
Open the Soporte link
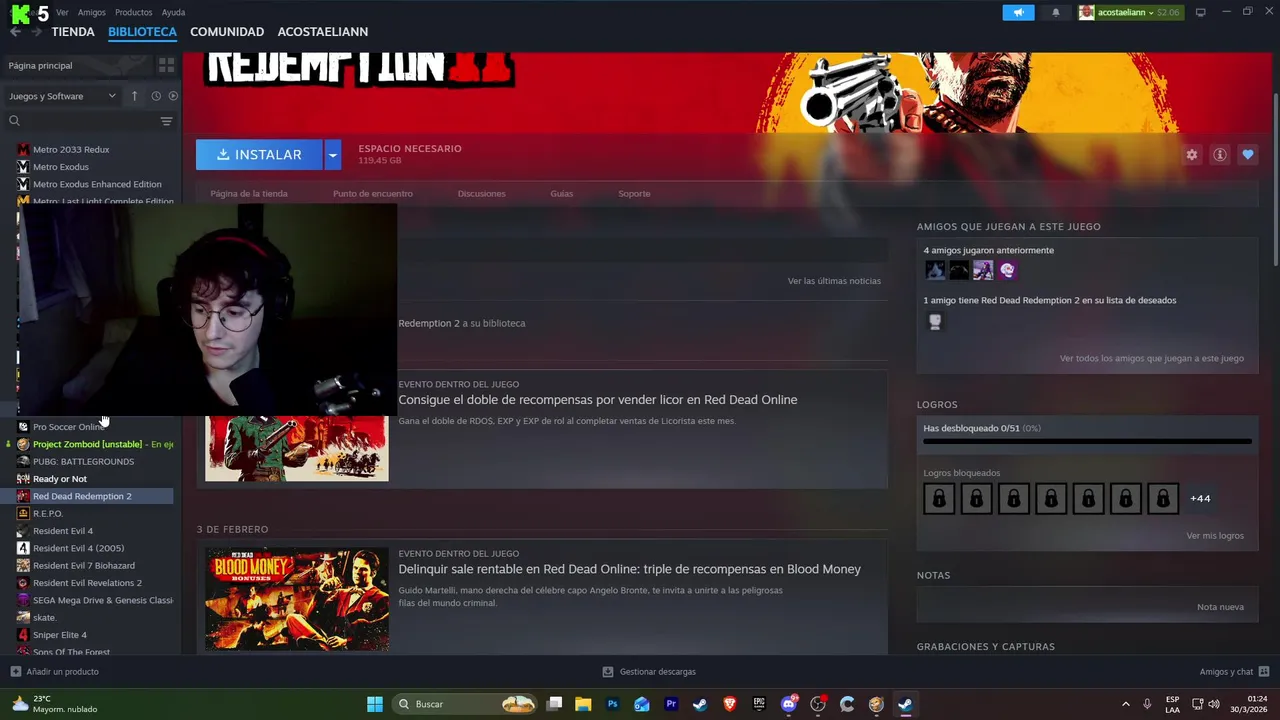click(634, 194)
